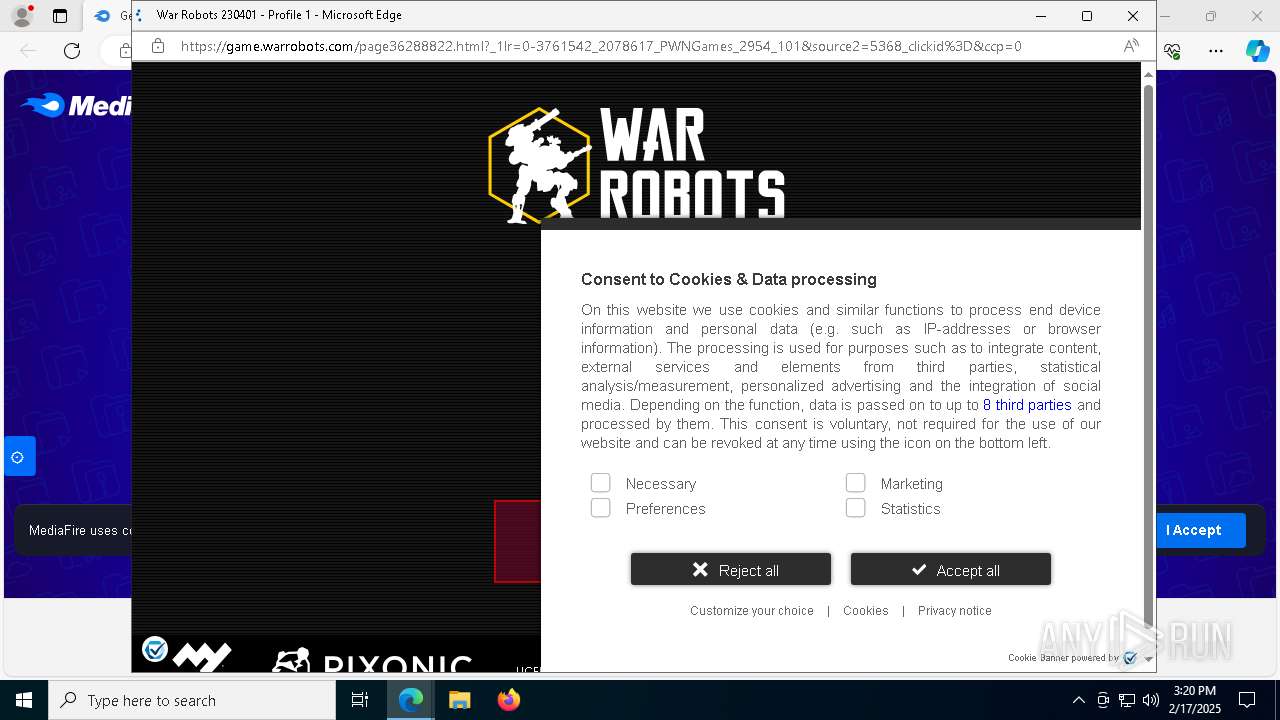Open the background Edge profile avatar
The height and width of the screenshot is (720, 1280).
tap(21, 16)
